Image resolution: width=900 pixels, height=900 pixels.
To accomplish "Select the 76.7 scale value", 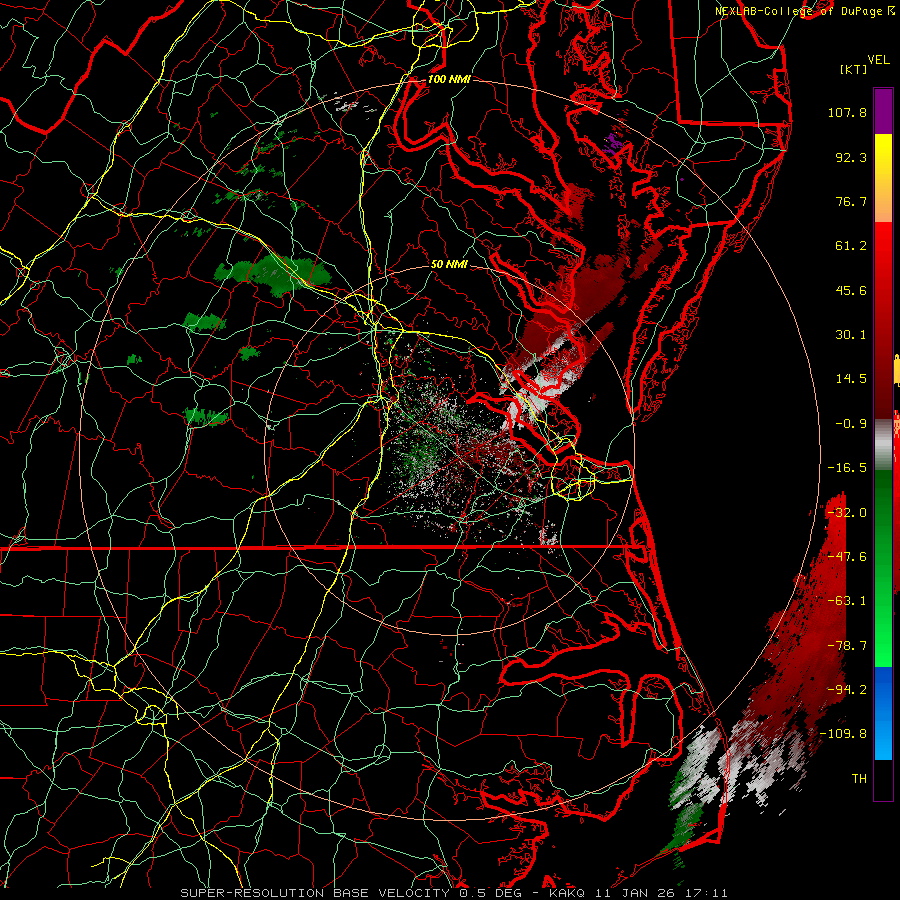I will [x=851, y=201].
